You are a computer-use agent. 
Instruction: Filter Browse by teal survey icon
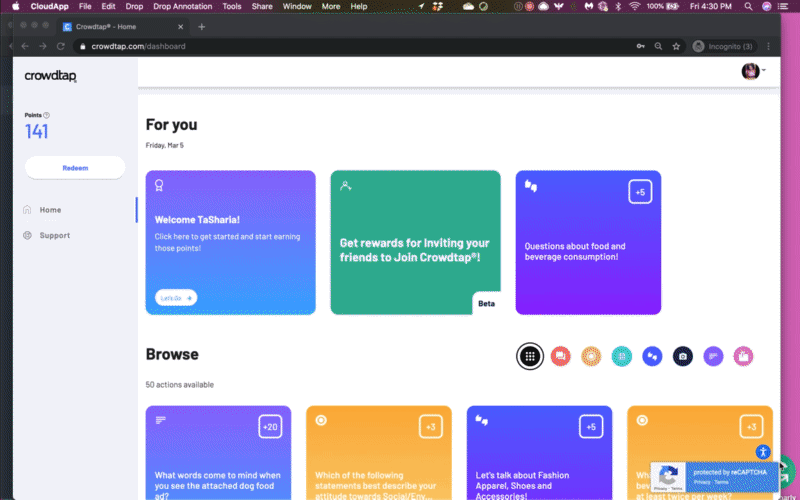tap(621, 356)
